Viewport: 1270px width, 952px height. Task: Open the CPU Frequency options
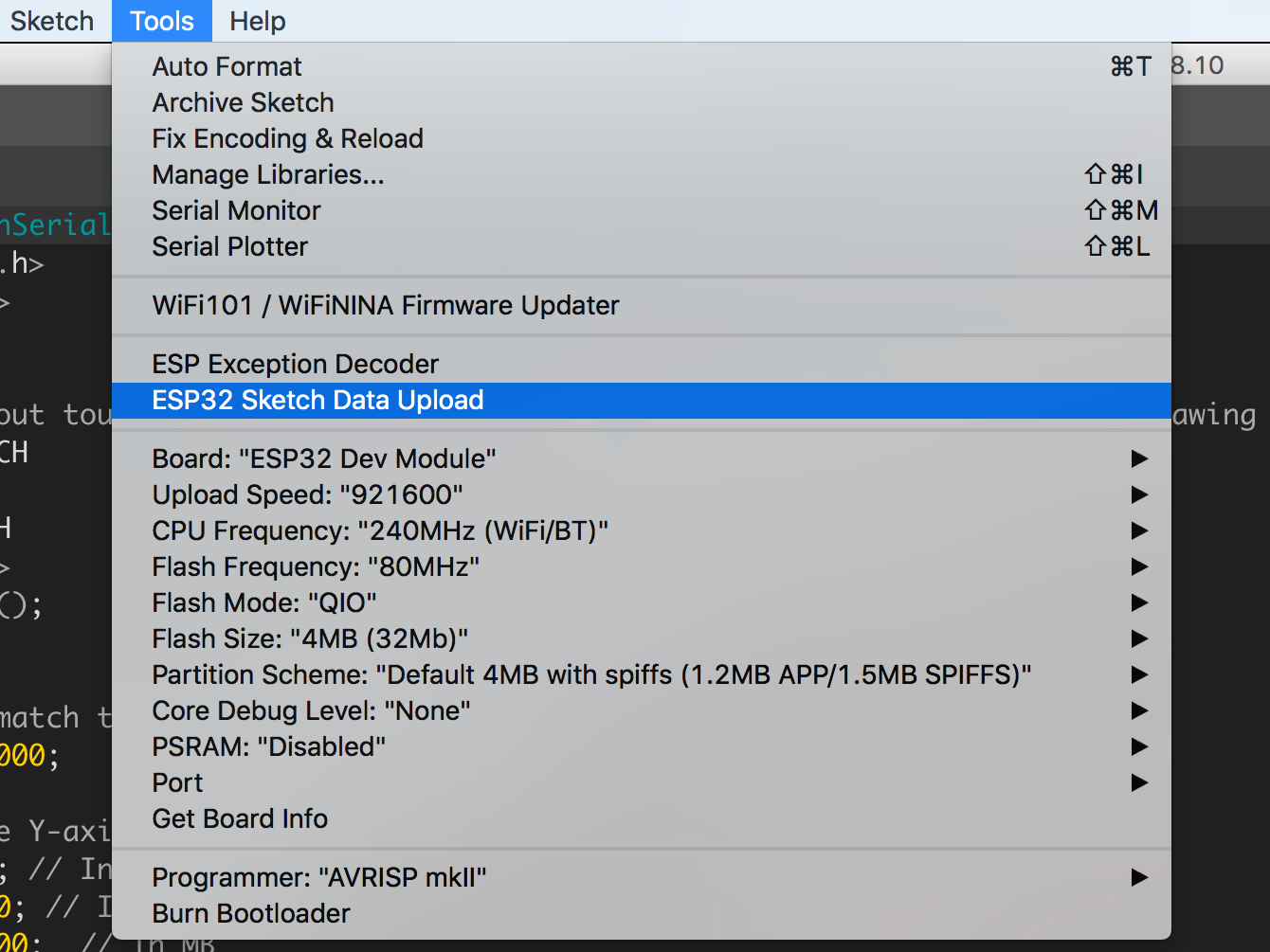[x=1138, y=530]
